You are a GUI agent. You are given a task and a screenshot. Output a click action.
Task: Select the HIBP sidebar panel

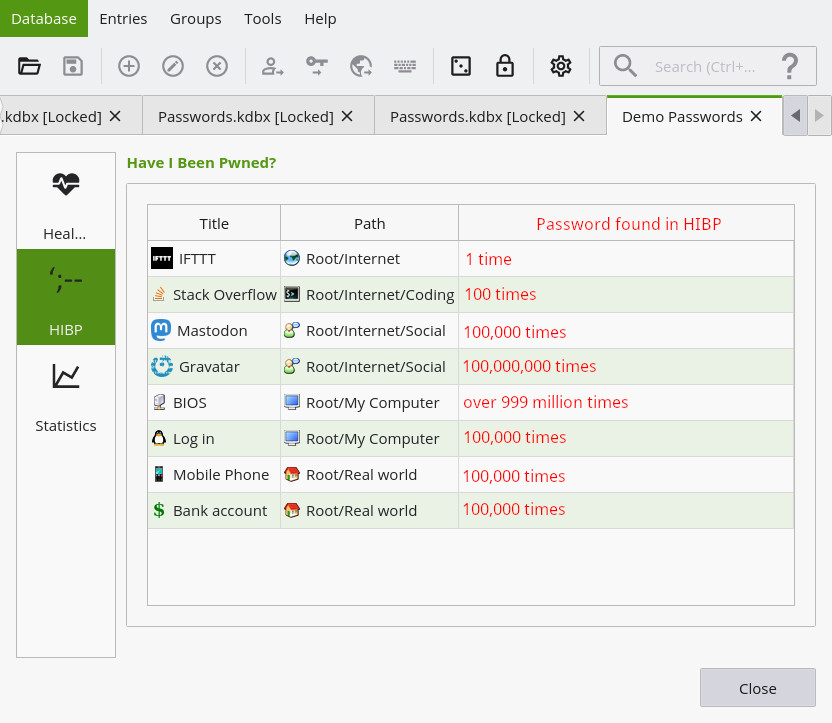coord(66,297)
